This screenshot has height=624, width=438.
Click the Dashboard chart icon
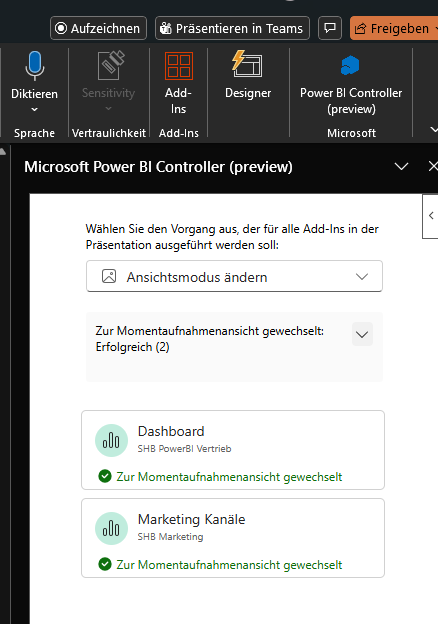[x=111, y=441]
